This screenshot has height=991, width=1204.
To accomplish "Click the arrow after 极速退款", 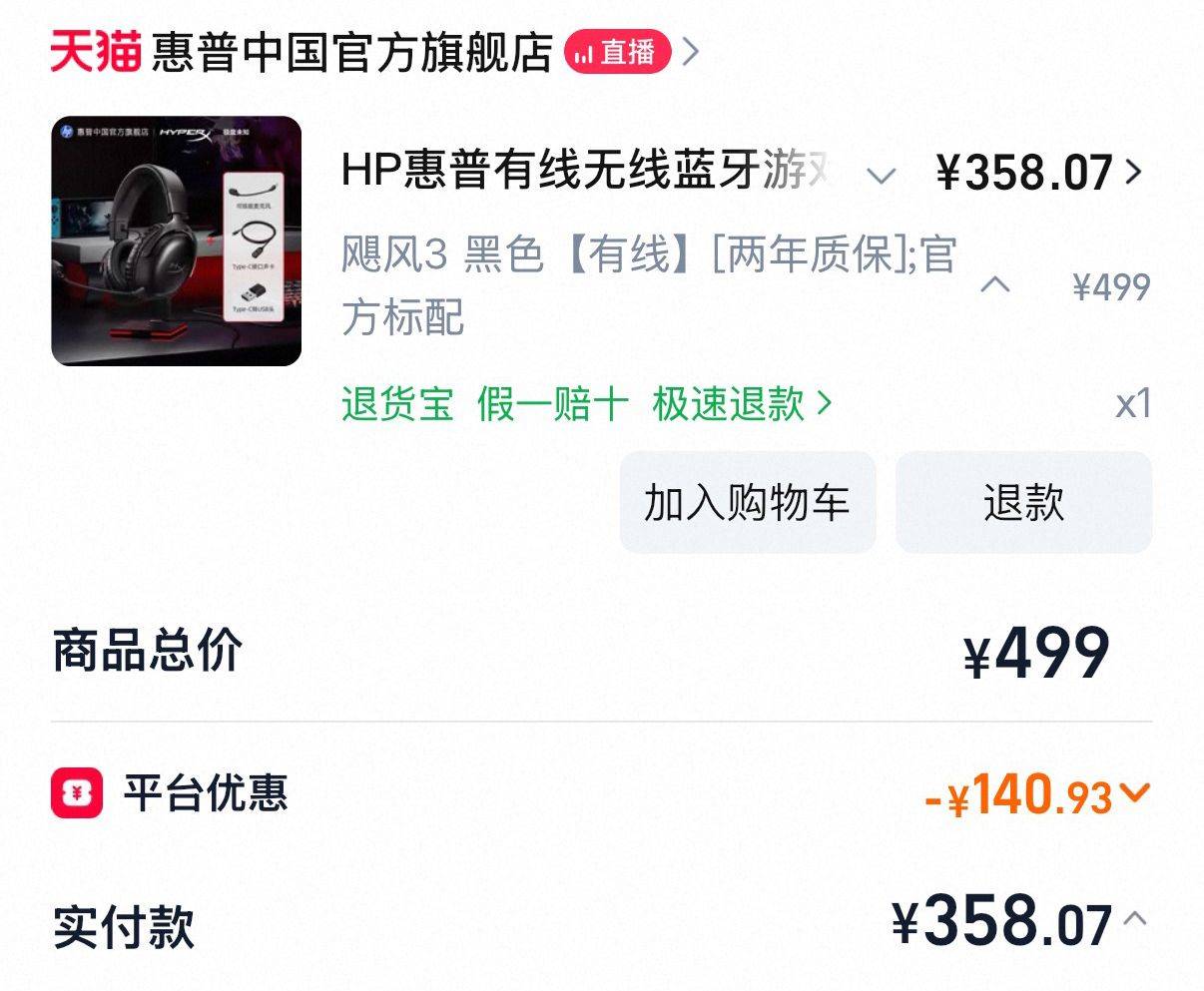I will click(x=824, y=404).
